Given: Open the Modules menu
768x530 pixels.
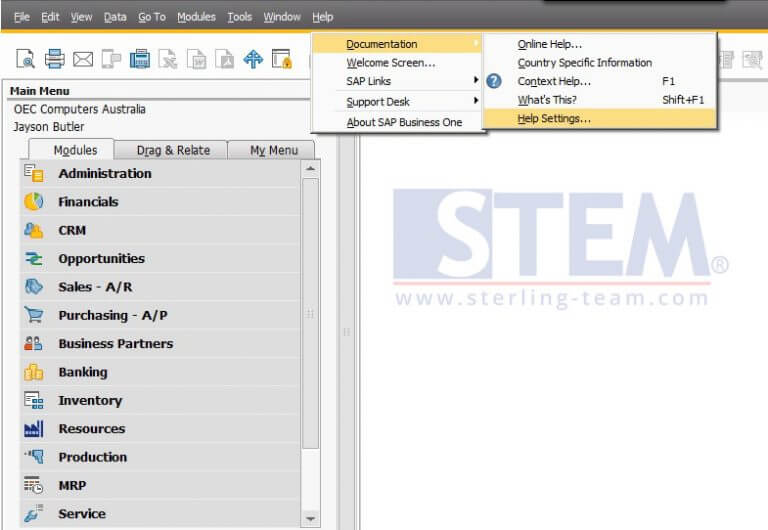Looking at the screenshot, I should click(x=196, y=17).
